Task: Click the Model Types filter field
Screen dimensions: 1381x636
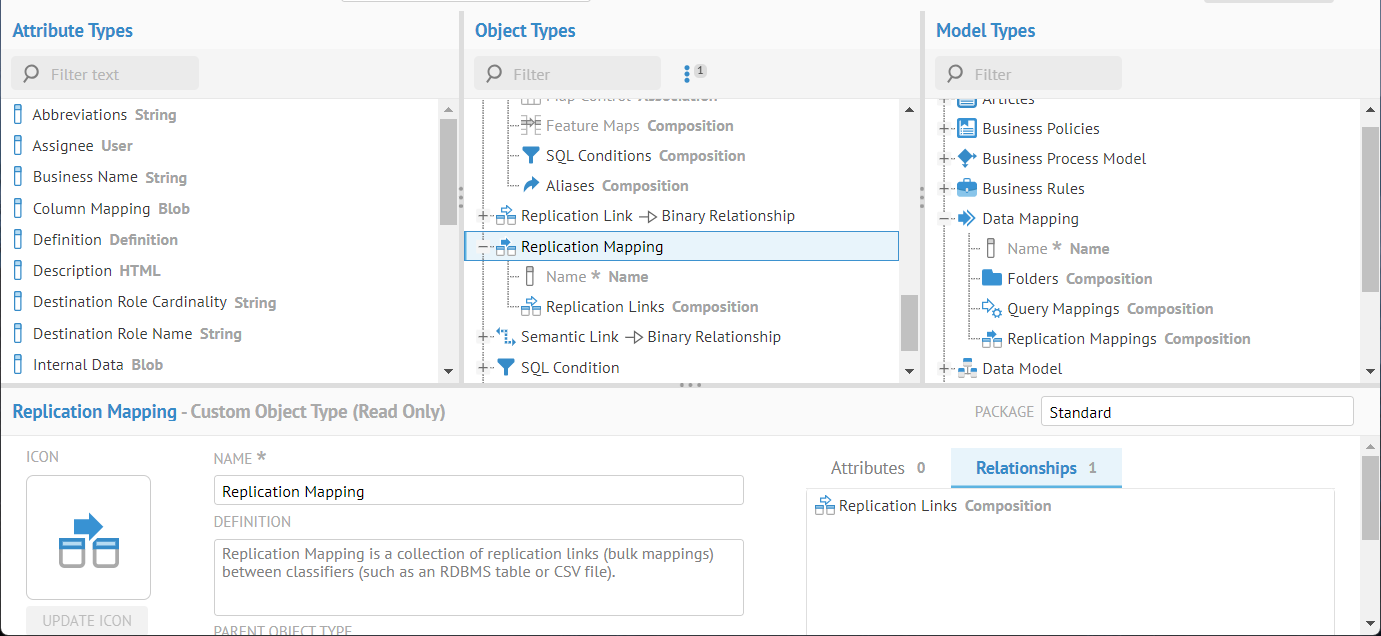Action: pos(1040,74)
